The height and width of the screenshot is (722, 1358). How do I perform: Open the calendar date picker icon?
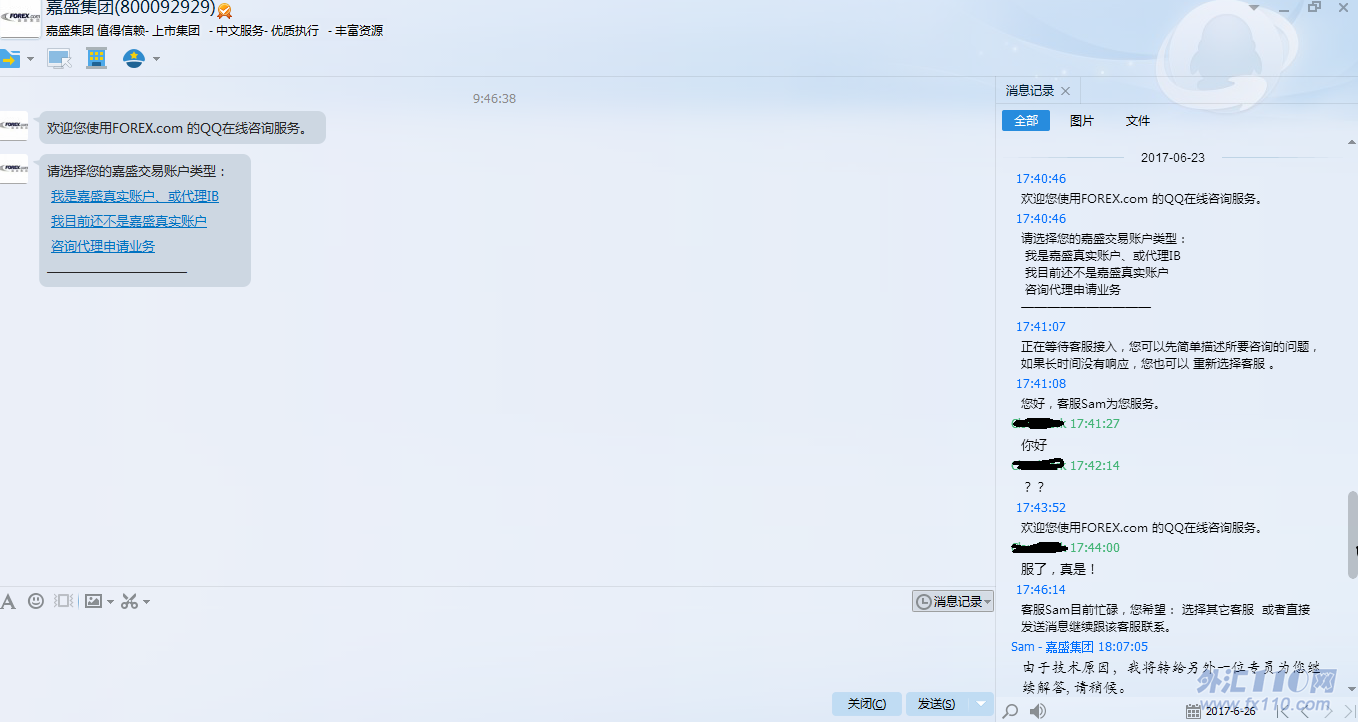[1193, 711]
